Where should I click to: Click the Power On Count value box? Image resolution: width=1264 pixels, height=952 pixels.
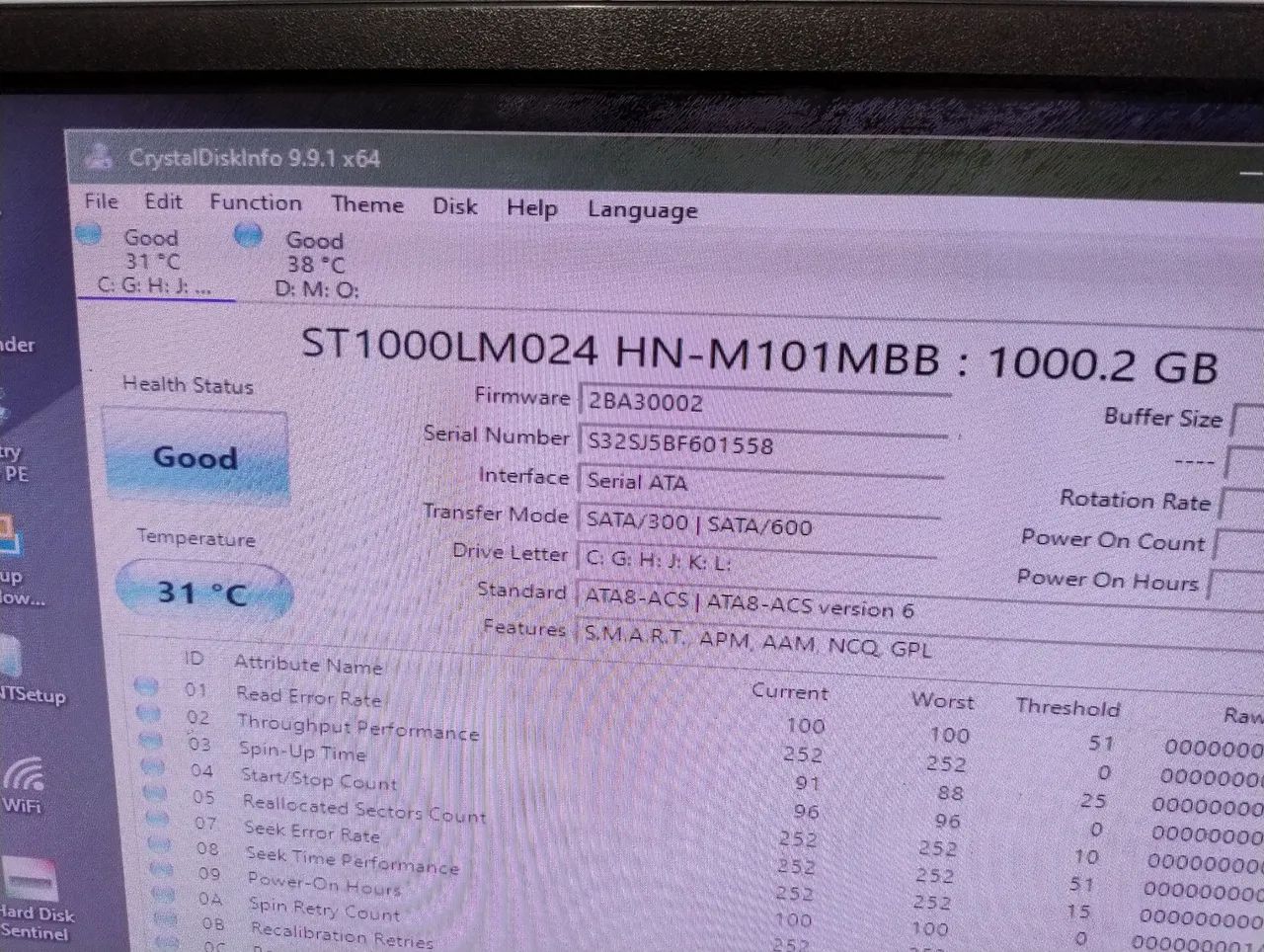(1239, 544)
